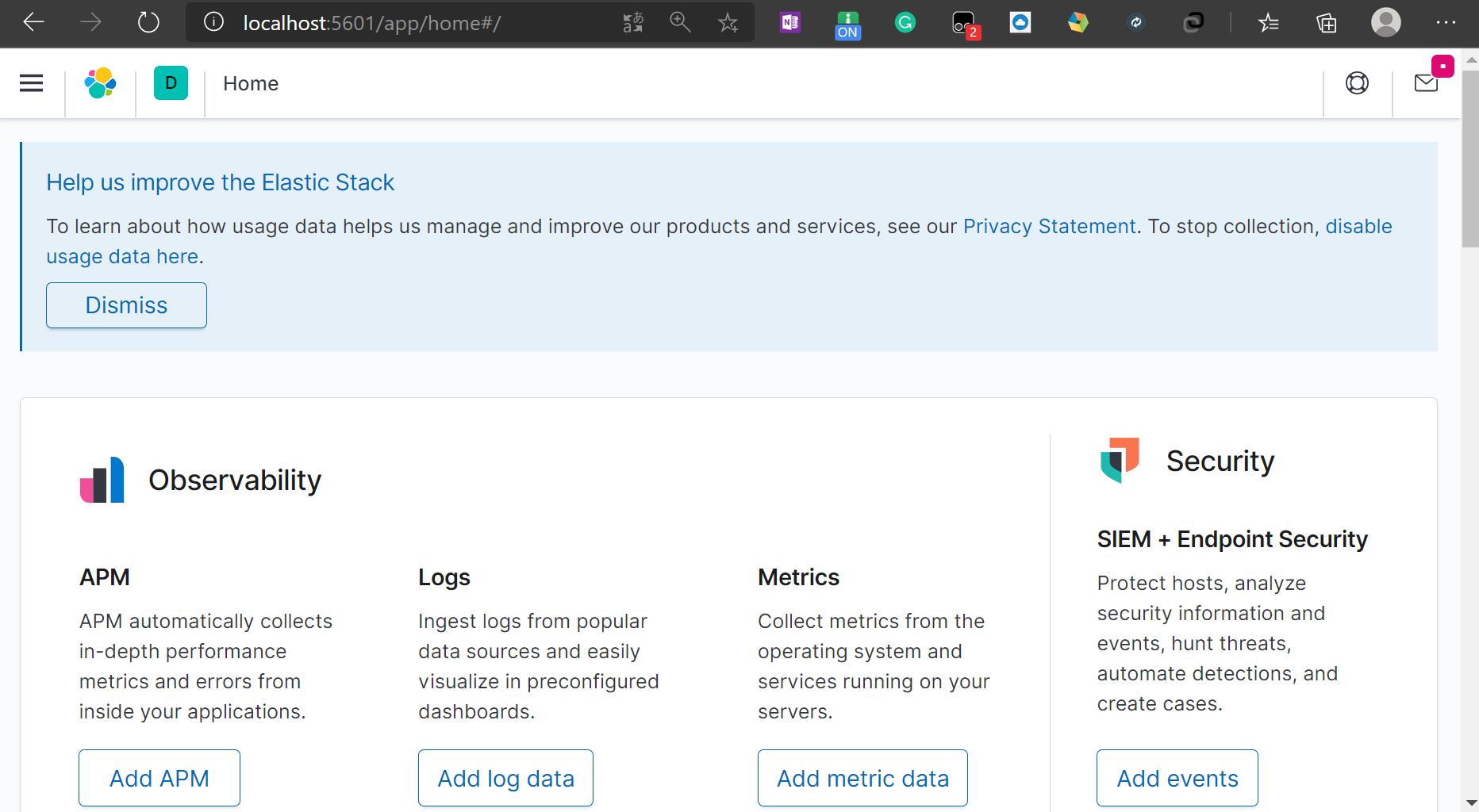Click the Add log data button
This screenshot has width=1479, height=812.
[x=505, y=778]
